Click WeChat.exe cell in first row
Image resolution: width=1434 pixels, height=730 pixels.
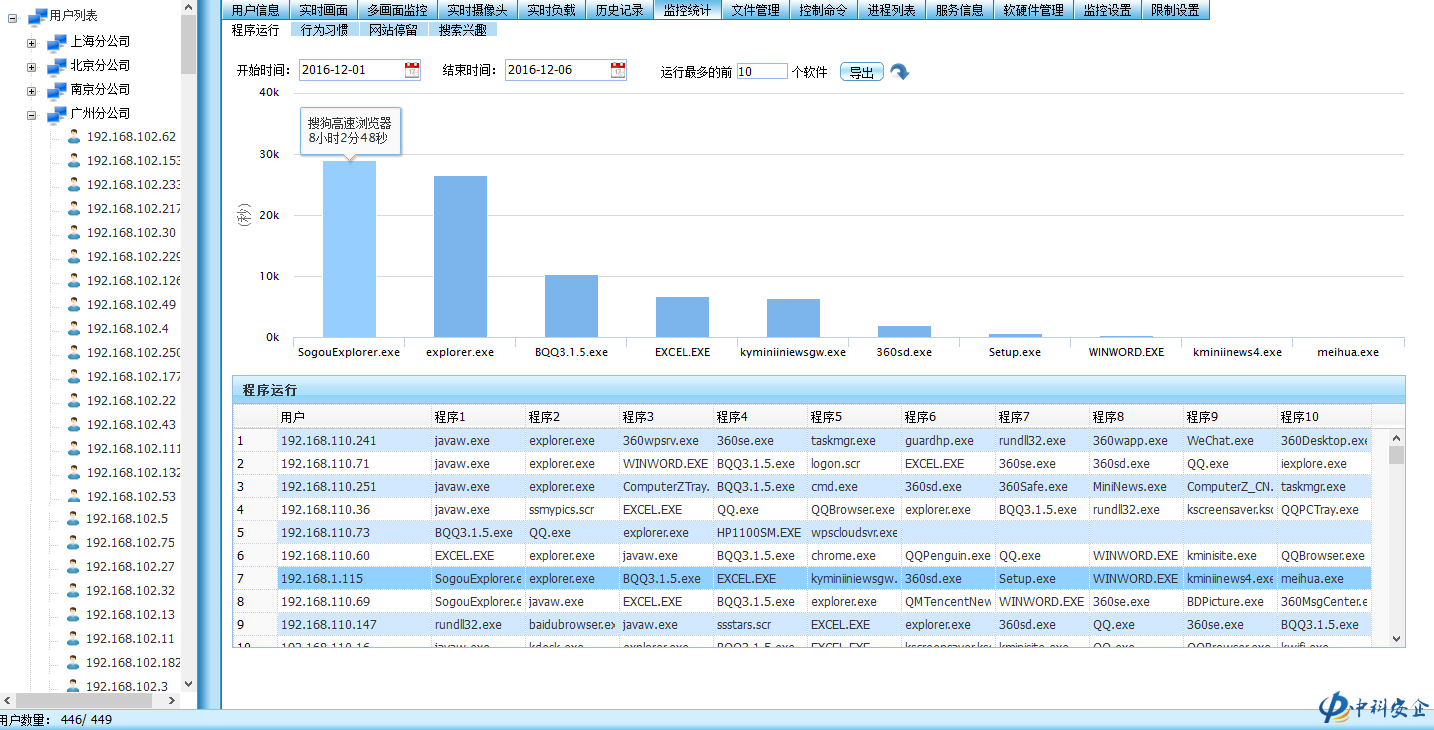[x=1230, y=440]
